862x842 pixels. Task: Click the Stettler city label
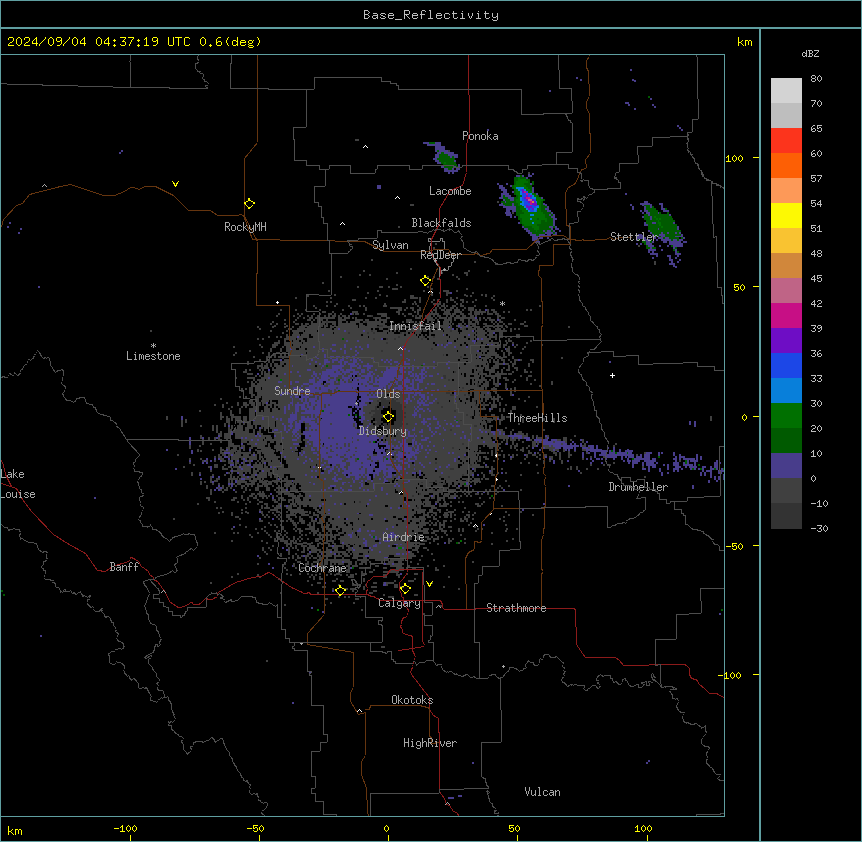point(634,237)
